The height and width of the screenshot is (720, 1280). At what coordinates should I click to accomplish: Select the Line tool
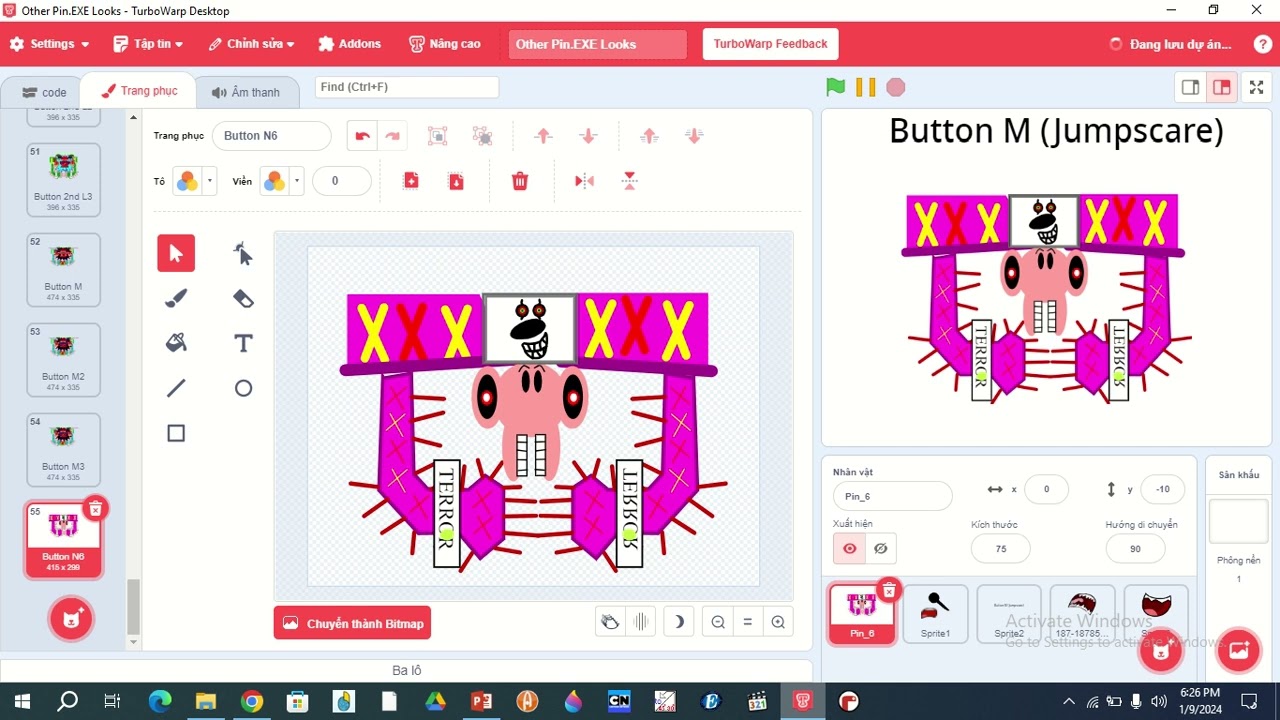click(x=176, y=388)
